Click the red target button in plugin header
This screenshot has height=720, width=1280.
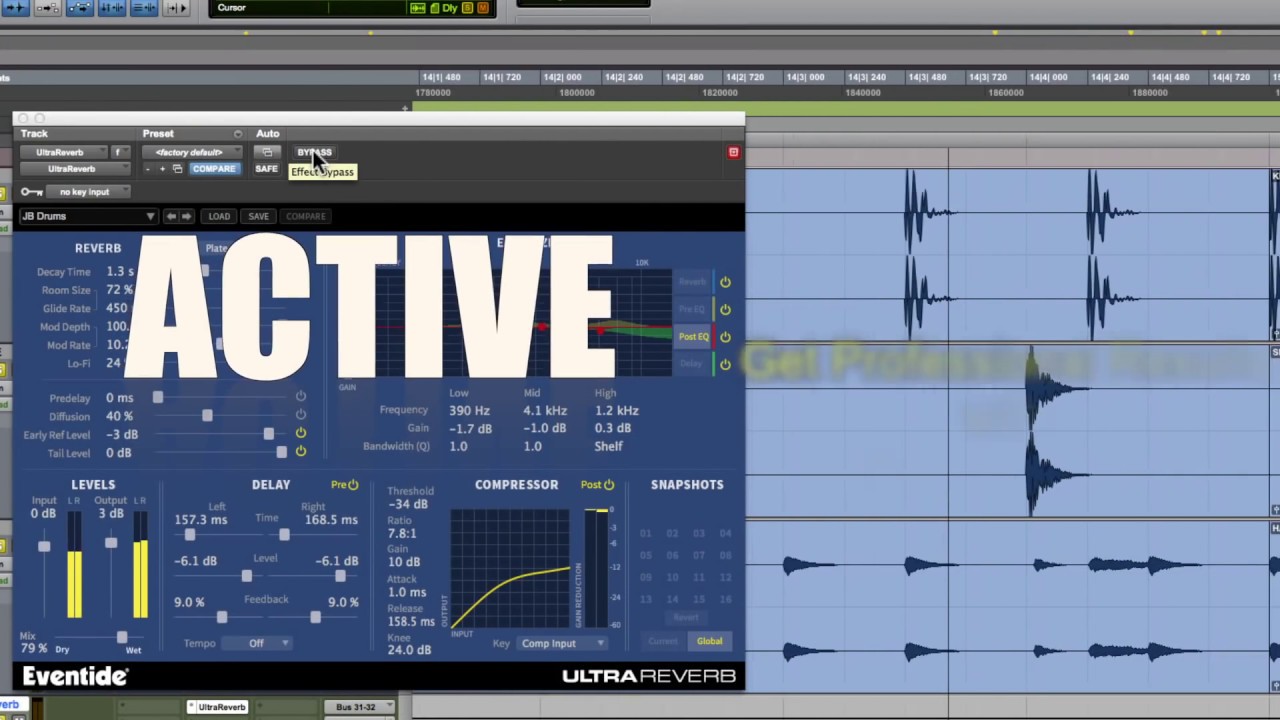pos(733,152)
